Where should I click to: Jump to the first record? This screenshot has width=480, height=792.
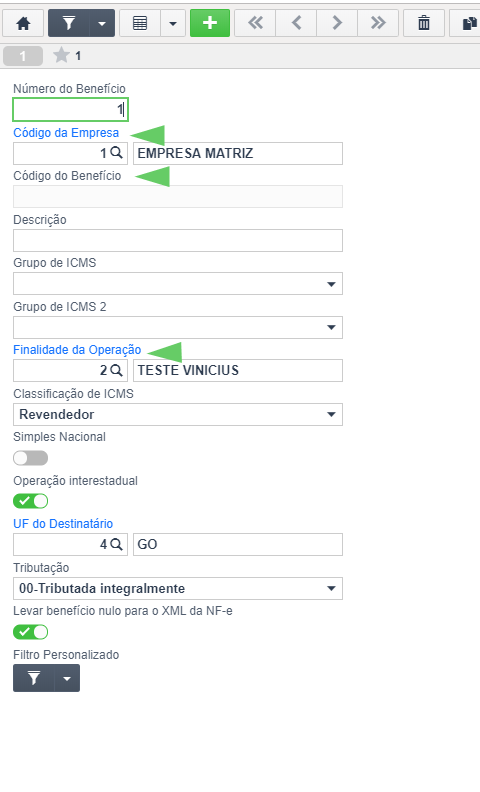tap(255, 23)
